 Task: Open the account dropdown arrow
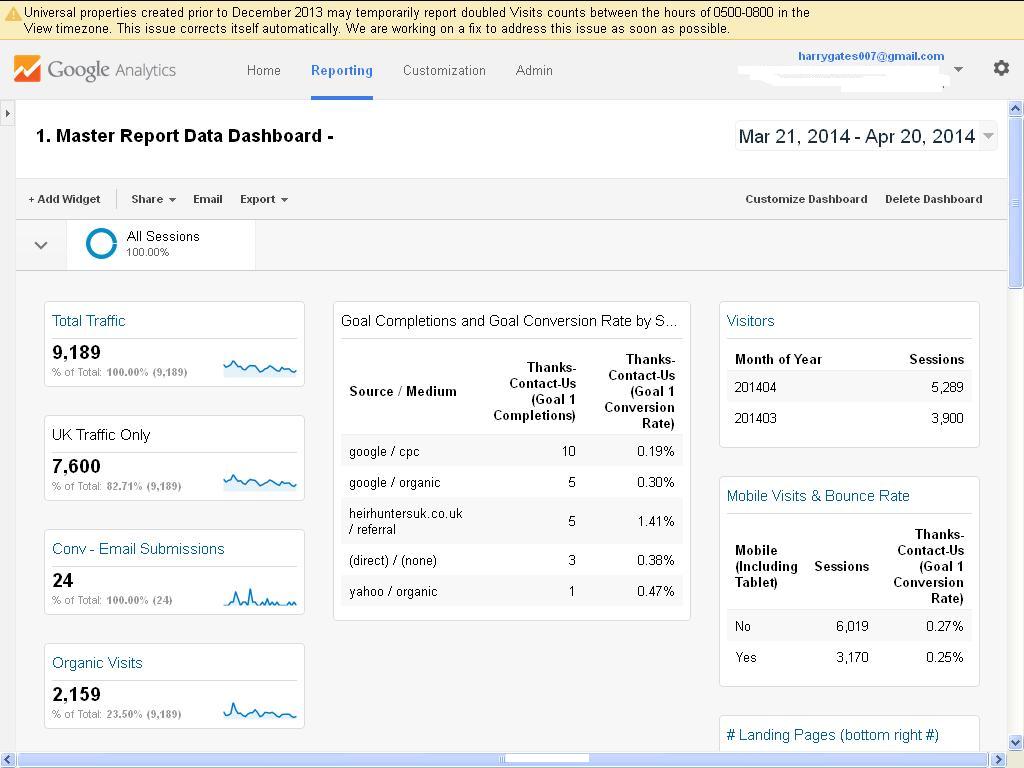pyautogui.click(x=958, y=69)
